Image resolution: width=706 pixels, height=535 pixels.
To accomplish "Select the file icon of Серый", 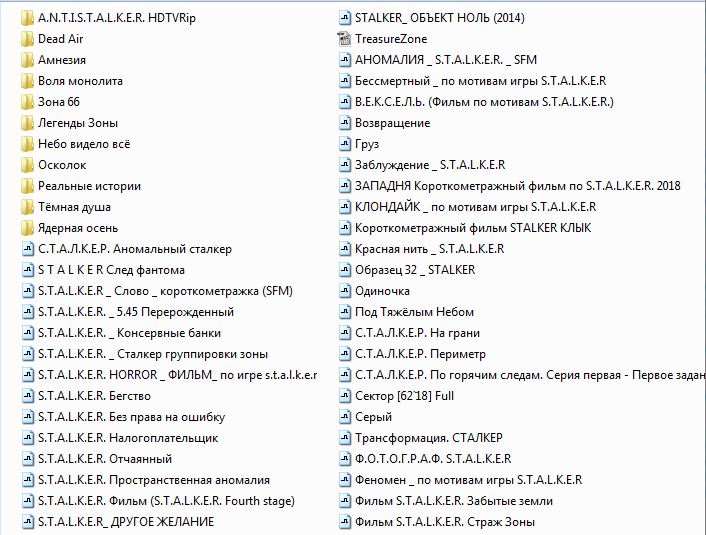I will click(344, 417).
